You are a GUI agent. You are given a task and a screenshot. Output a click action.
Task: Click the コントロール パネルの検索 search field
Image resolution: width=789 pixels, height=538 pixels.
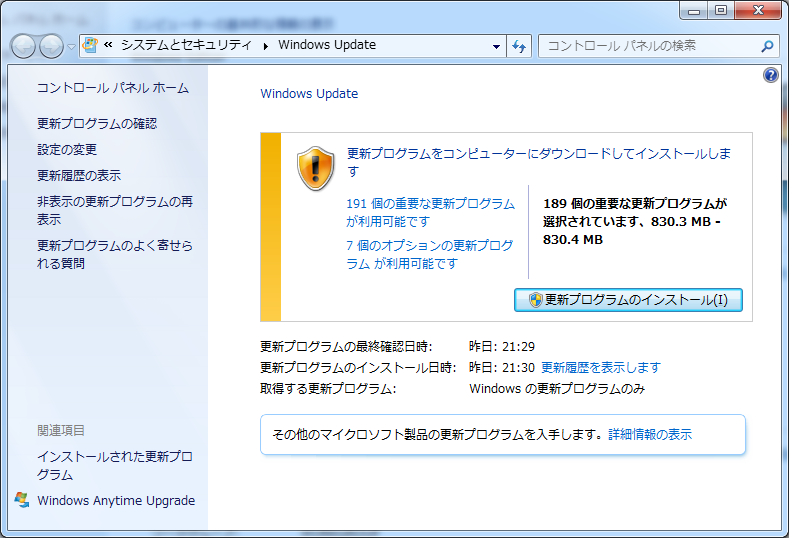[x=659, y=46]
